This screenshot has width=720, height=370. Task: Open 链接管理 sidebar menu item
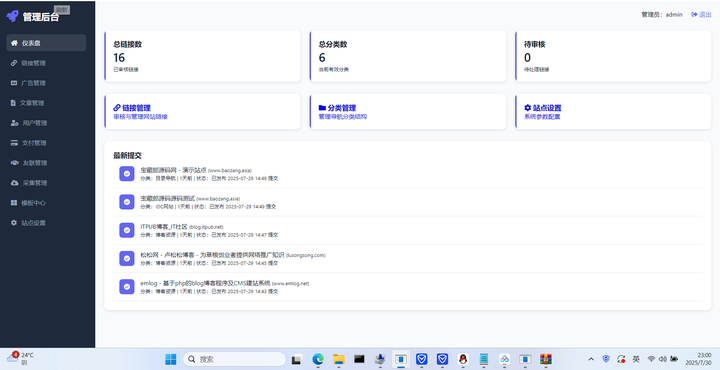46,63
